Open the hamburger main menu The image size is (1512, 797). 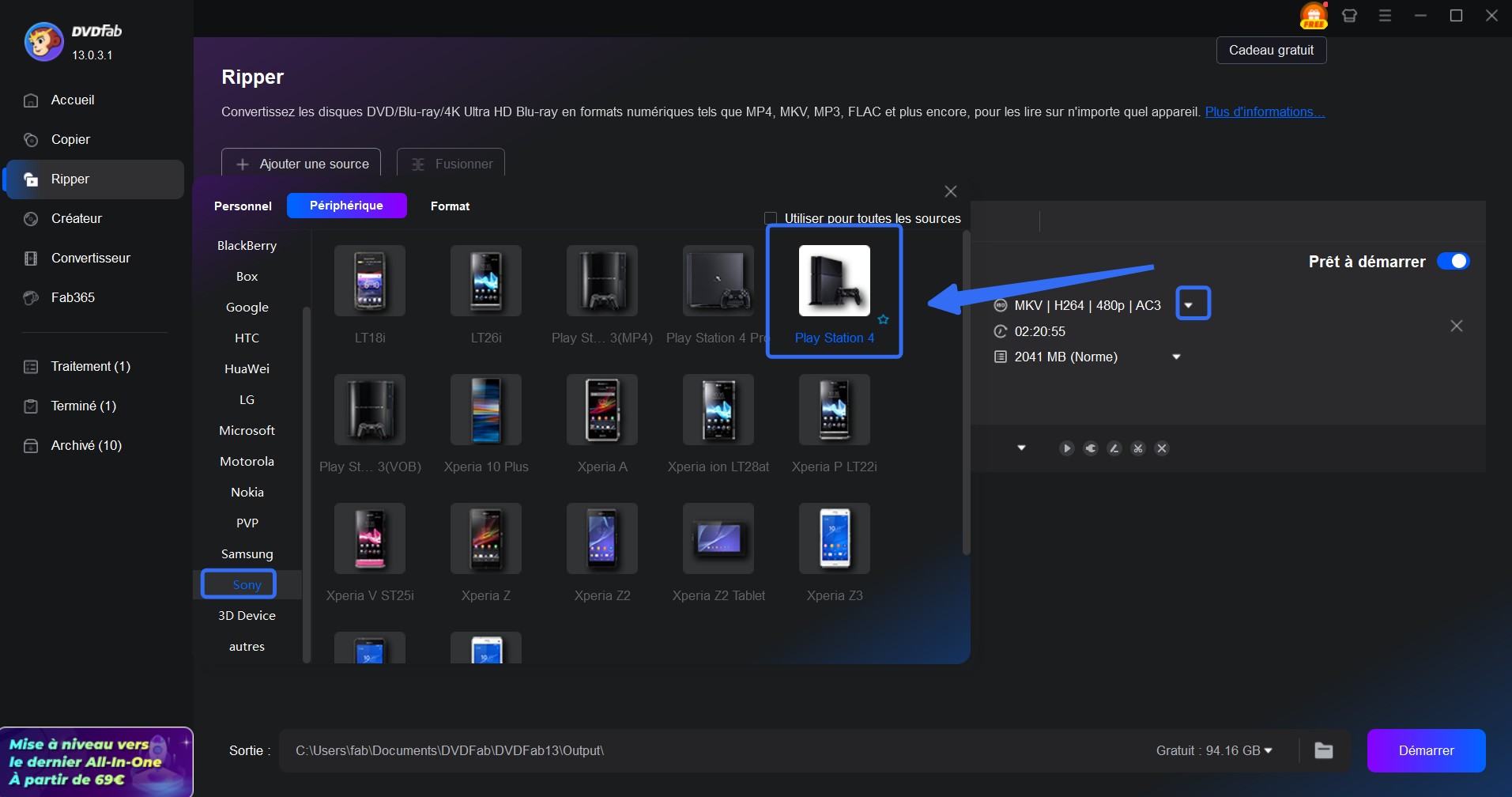[x=1385, y=16]
